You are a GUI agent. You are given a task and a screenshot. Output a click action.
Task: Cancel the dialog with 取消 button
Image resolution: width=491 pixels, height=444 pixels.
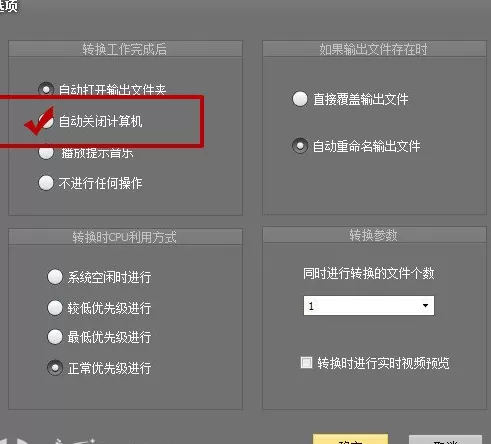(445, 440)
